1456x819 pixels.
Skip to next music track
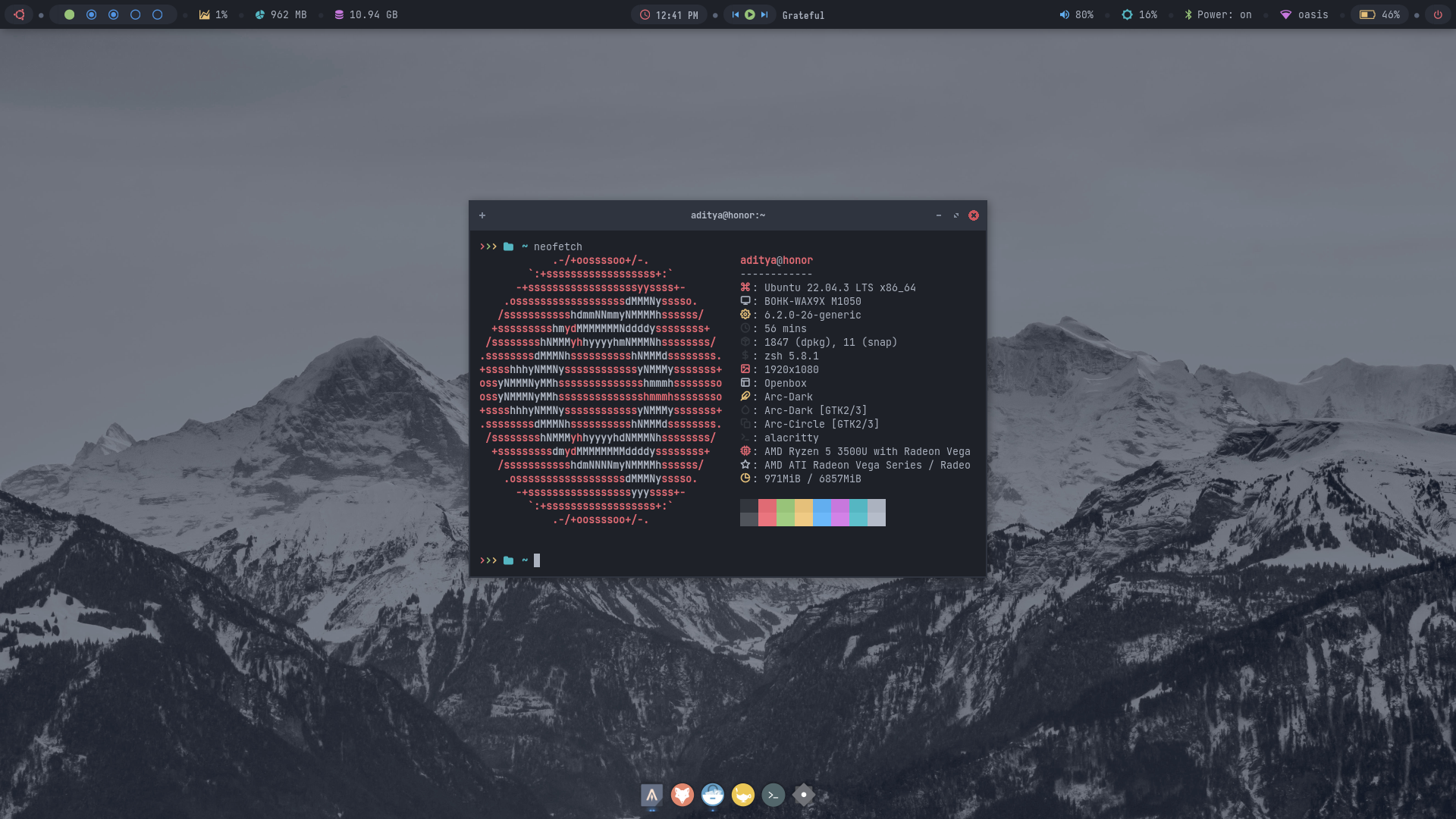click(x=764, y=14)
